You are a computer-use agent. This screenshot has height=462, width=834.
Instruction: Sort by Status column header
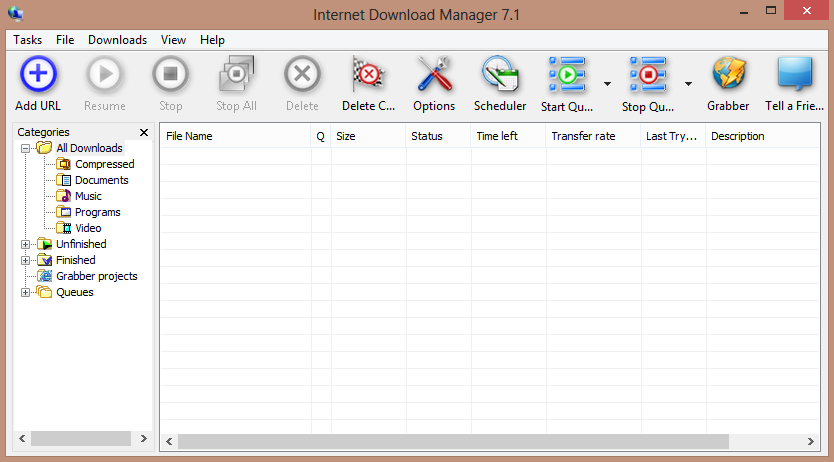pos(438,136)
